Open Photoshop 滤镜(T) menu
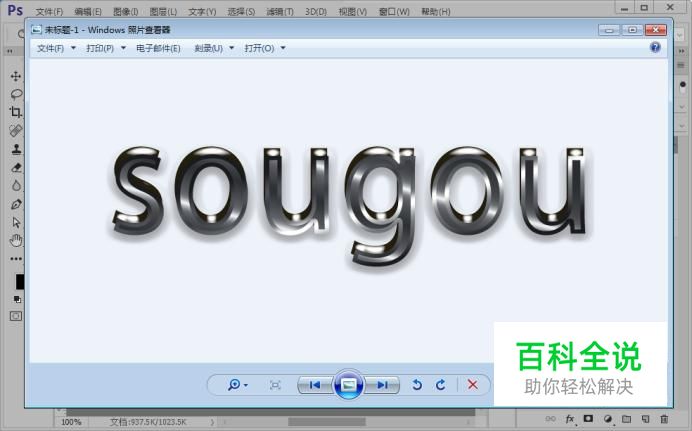 280,12
